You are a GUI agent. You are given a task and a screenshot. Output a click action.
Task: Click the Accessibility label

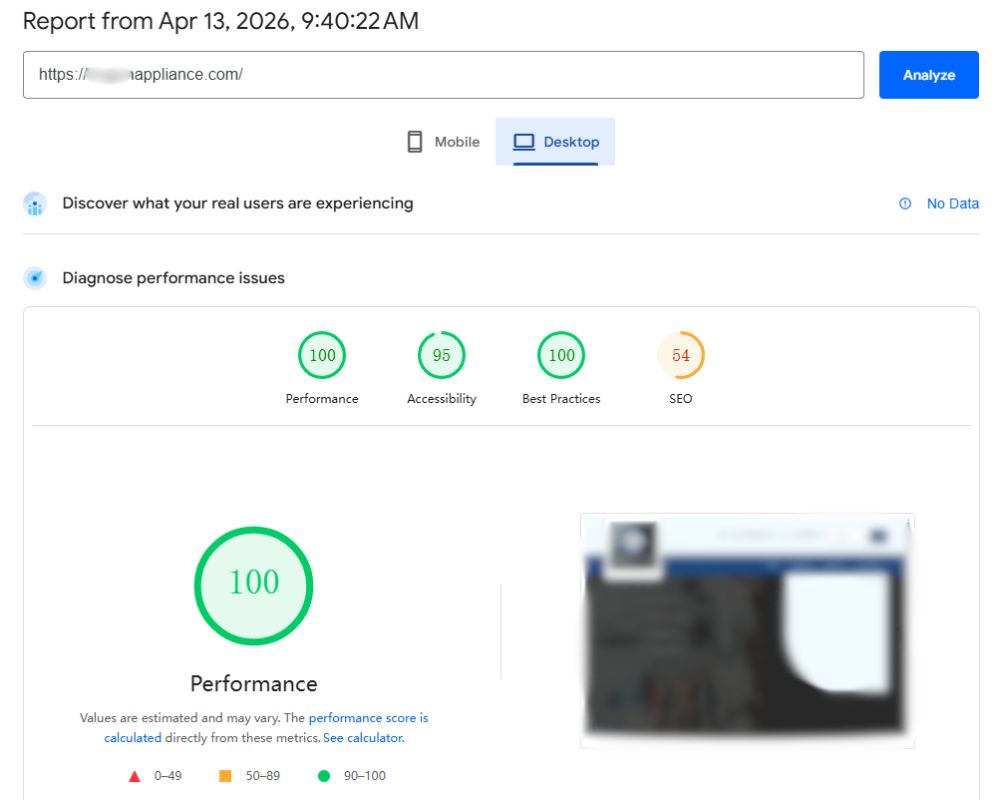[x=441, y=399]
